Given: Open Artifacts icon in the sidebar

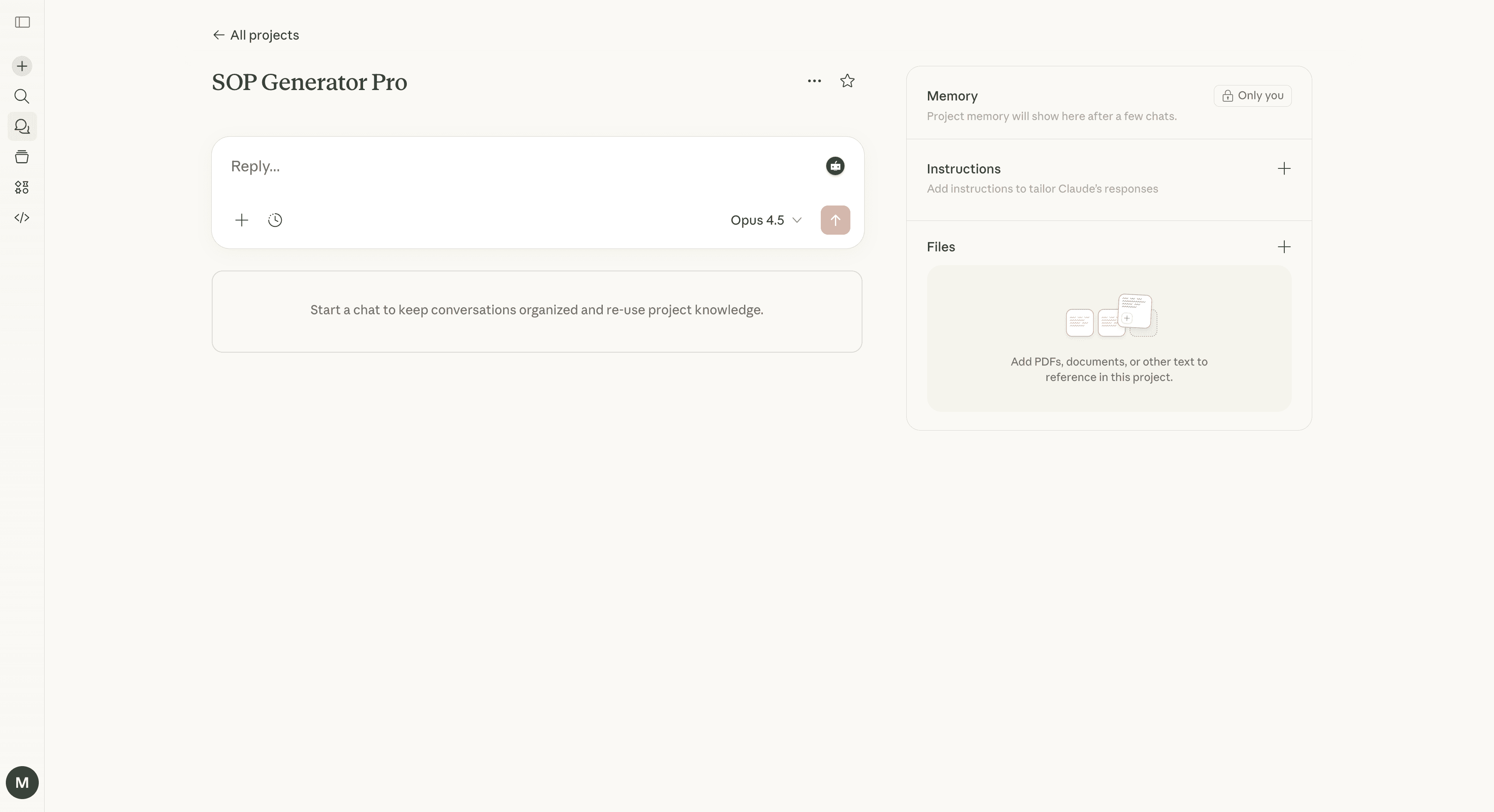Looking at the screenshot, I should click(x=22, y=187).
